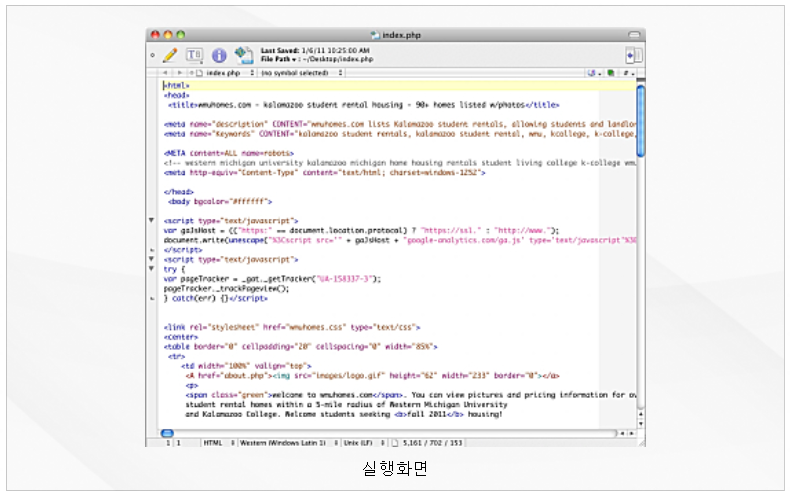Open the Text Options (T) toolbar icon
Viewport: 790px width, 495px height.
(x=194, y=54)
